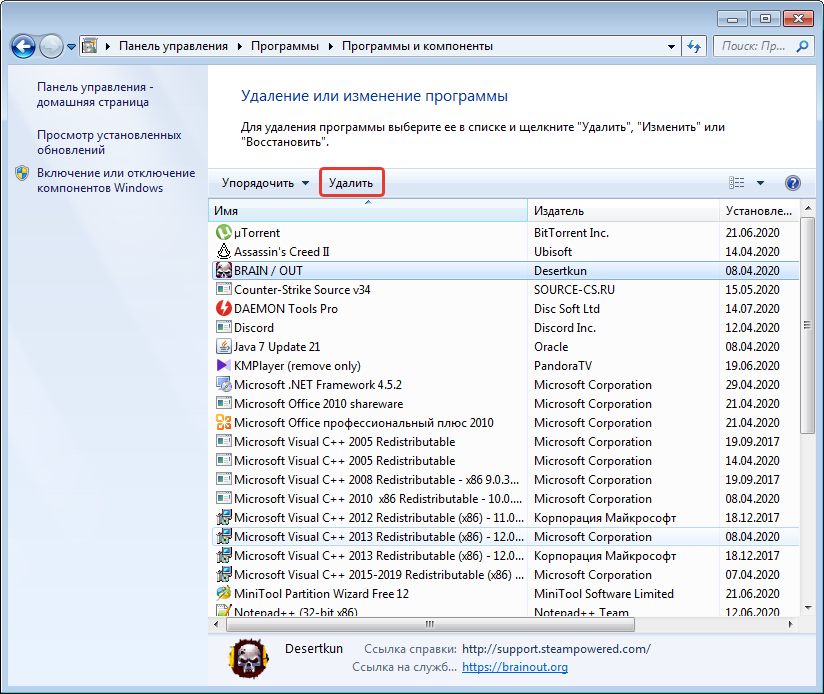Click the Control Panel icon in address bar
This screenshot has width=824, height=694.
[90, 46]
